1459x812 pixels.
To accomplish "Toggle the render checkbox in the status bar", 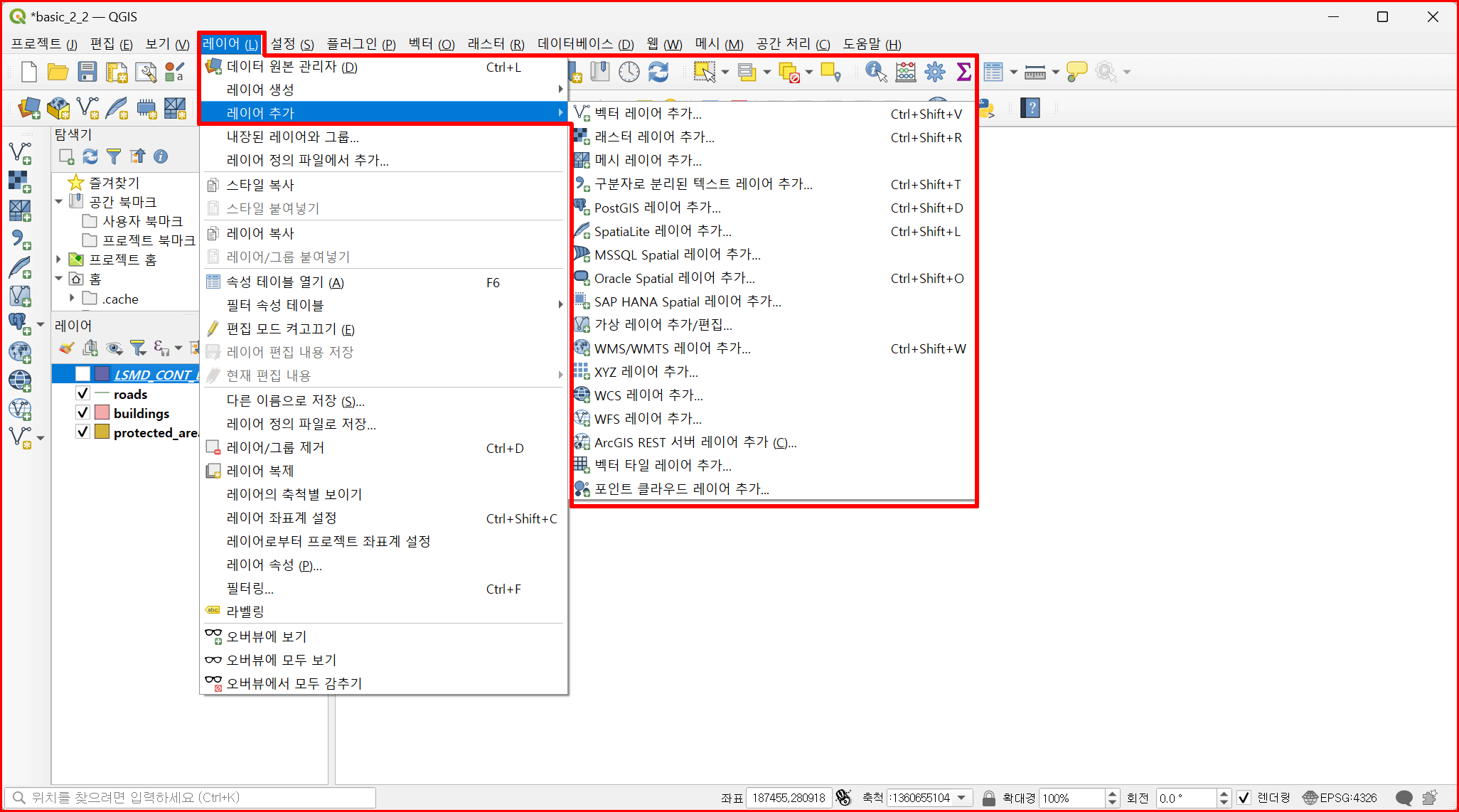I will click(x=1244, y=798).
